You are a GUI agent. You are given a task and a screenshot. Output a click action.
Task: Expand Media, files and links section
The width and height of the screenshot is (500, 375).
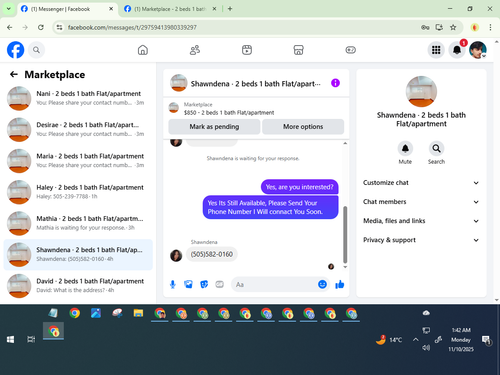(x=421, y=221)
